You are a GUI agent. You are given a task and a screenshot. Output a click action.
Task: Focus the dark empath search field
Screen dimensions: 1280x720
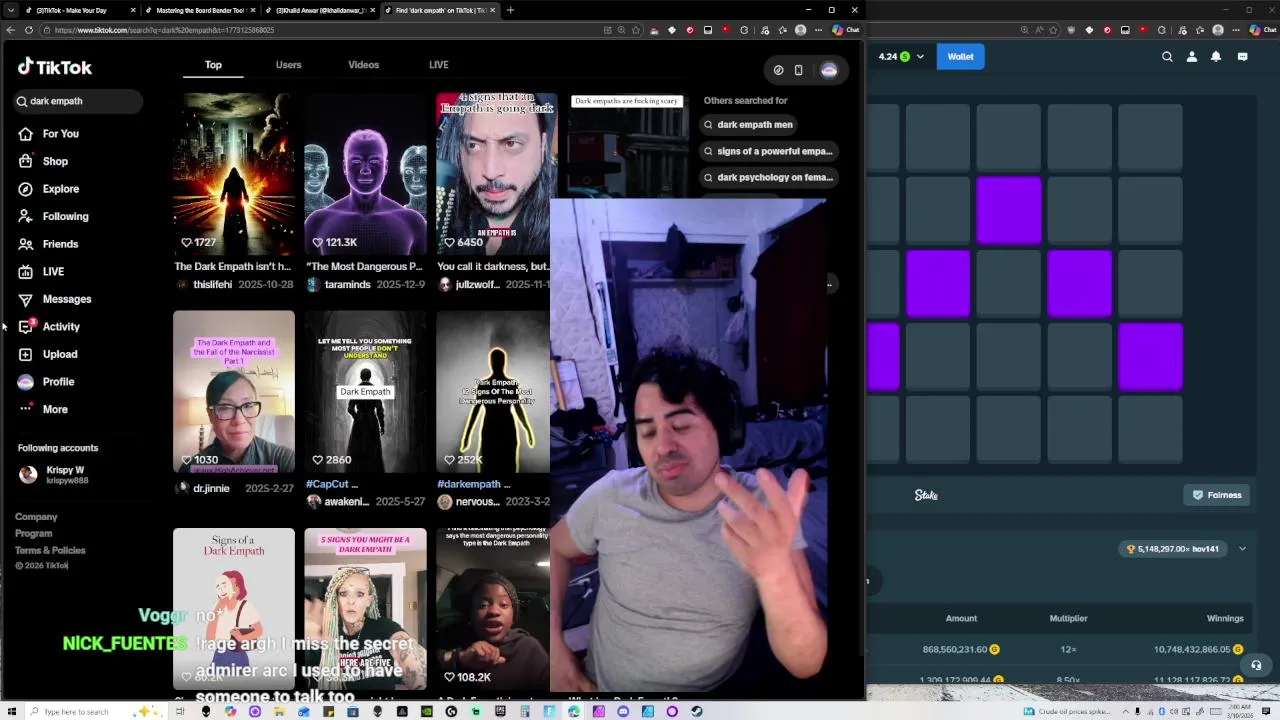point(78,101)
